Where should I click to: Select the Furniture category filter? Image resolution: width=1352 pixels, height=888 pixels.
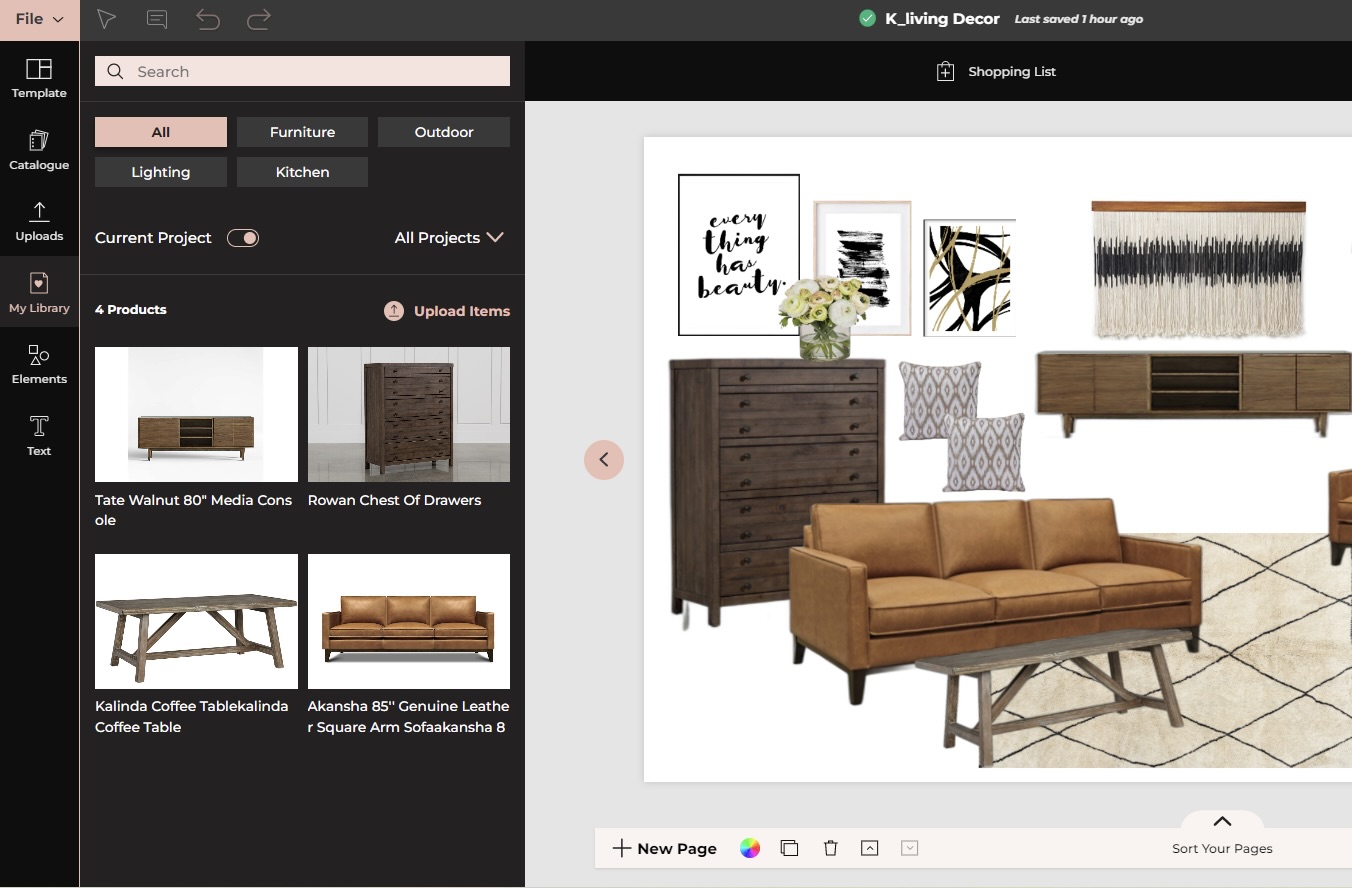tap(302, 132)
